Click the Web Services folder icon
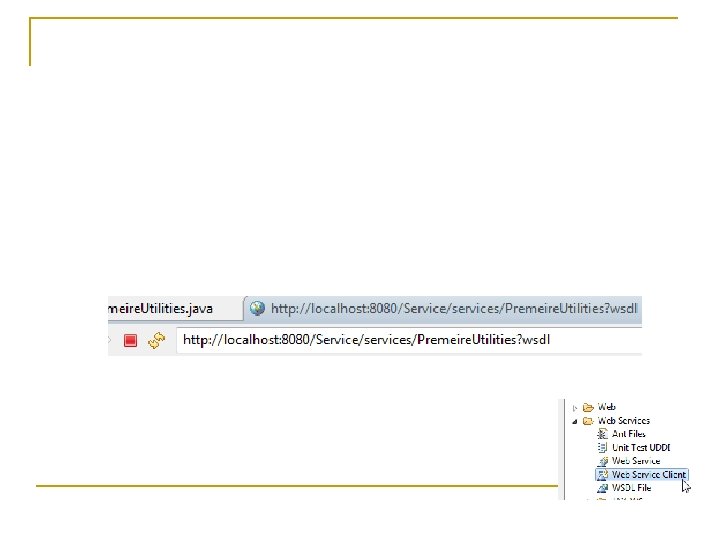The image size is (720, 540). (x=588, y=421)
